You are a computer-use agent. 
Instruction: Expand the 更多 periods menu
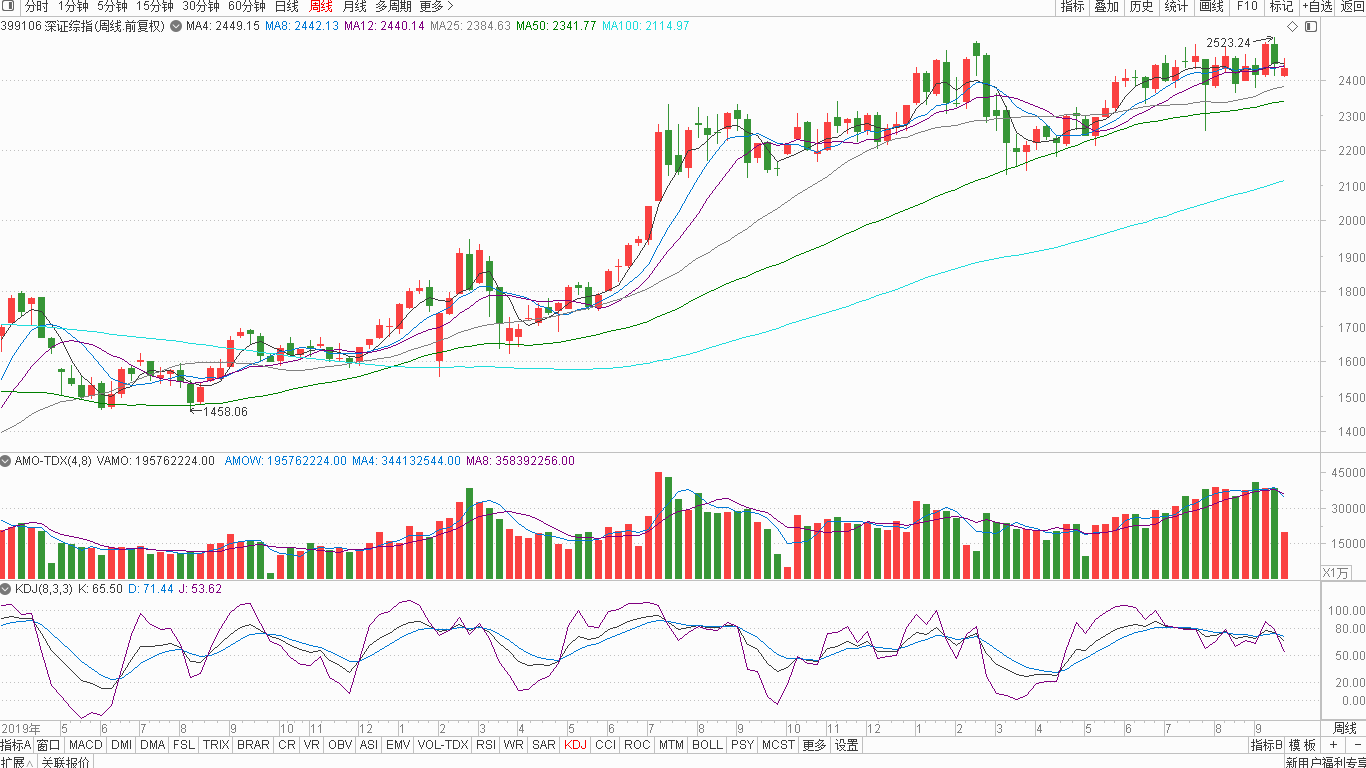click(x=436, y=6)
